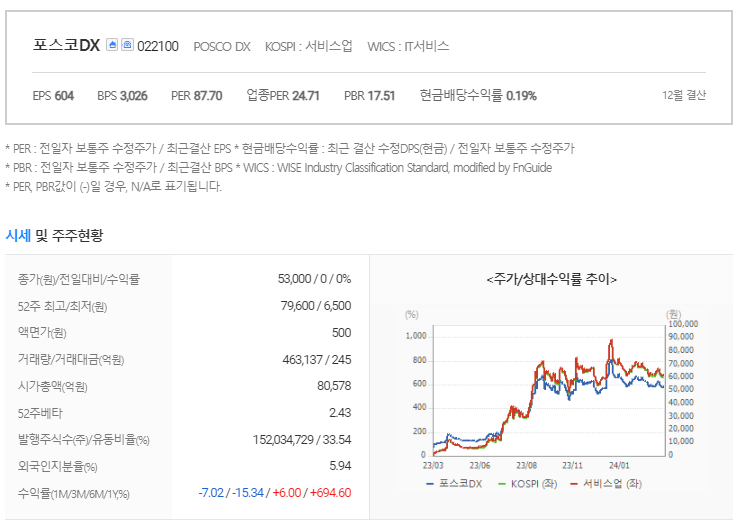Screen dimensions: 740x522
Task: Select the PER 87.70 value
Action: 196,96
